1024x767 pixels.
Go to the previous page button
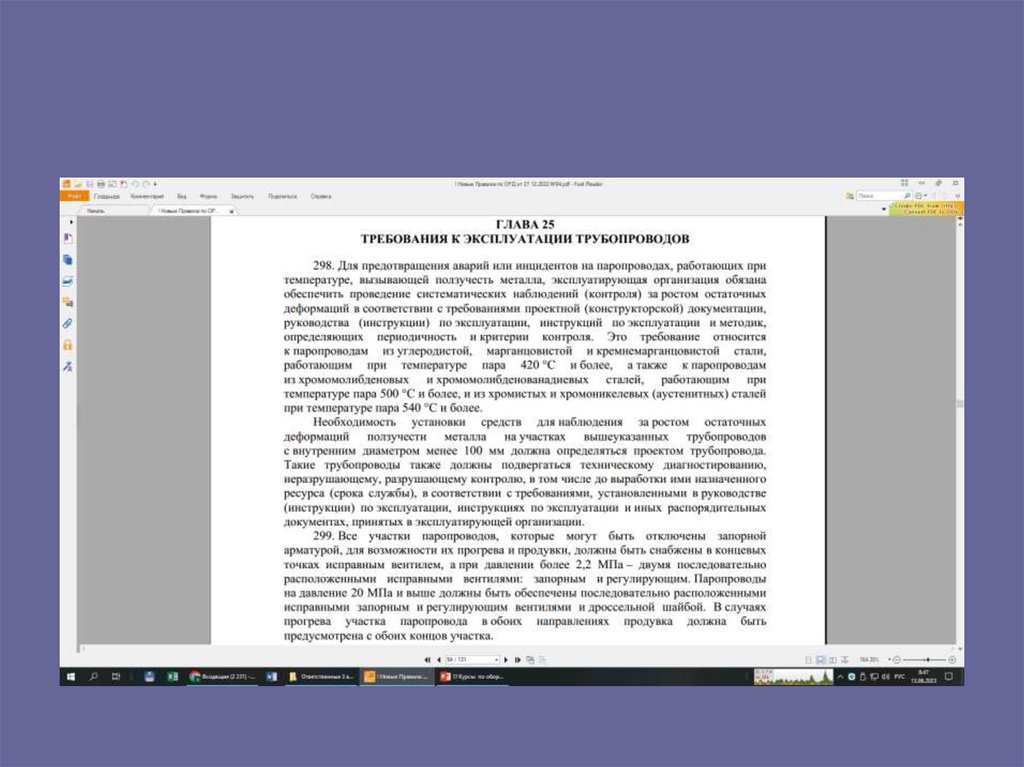point(439,660)
